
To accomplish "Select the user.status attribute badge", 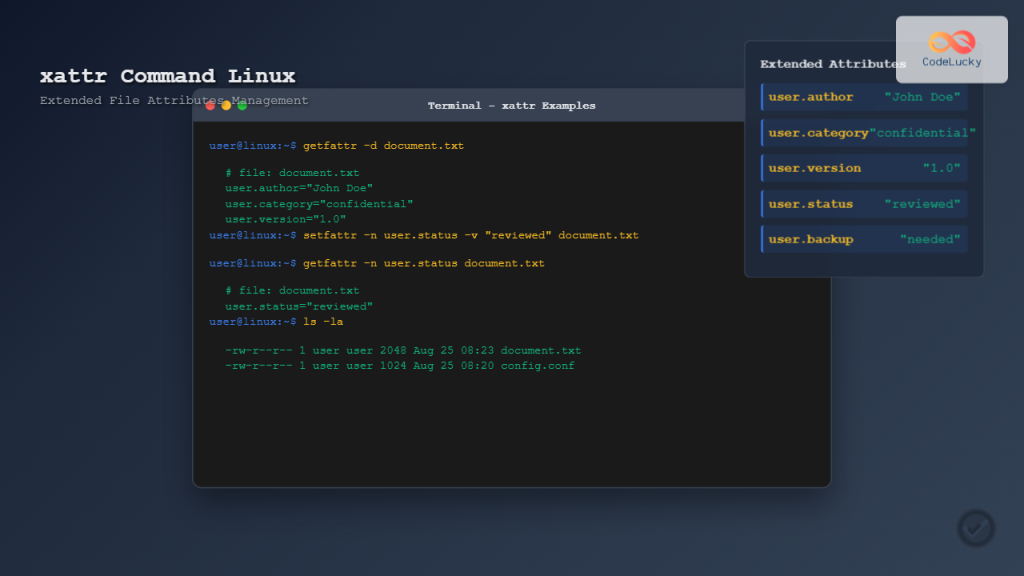I will (863, 203).
